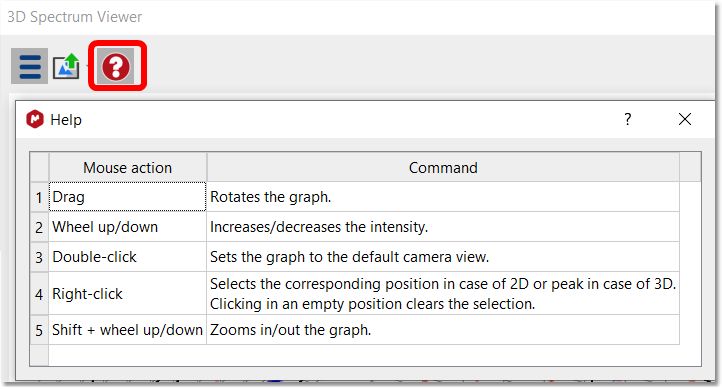Select the Wheel up/down cell
Screen dimensions: 722x389
click(x=128, y=226)
